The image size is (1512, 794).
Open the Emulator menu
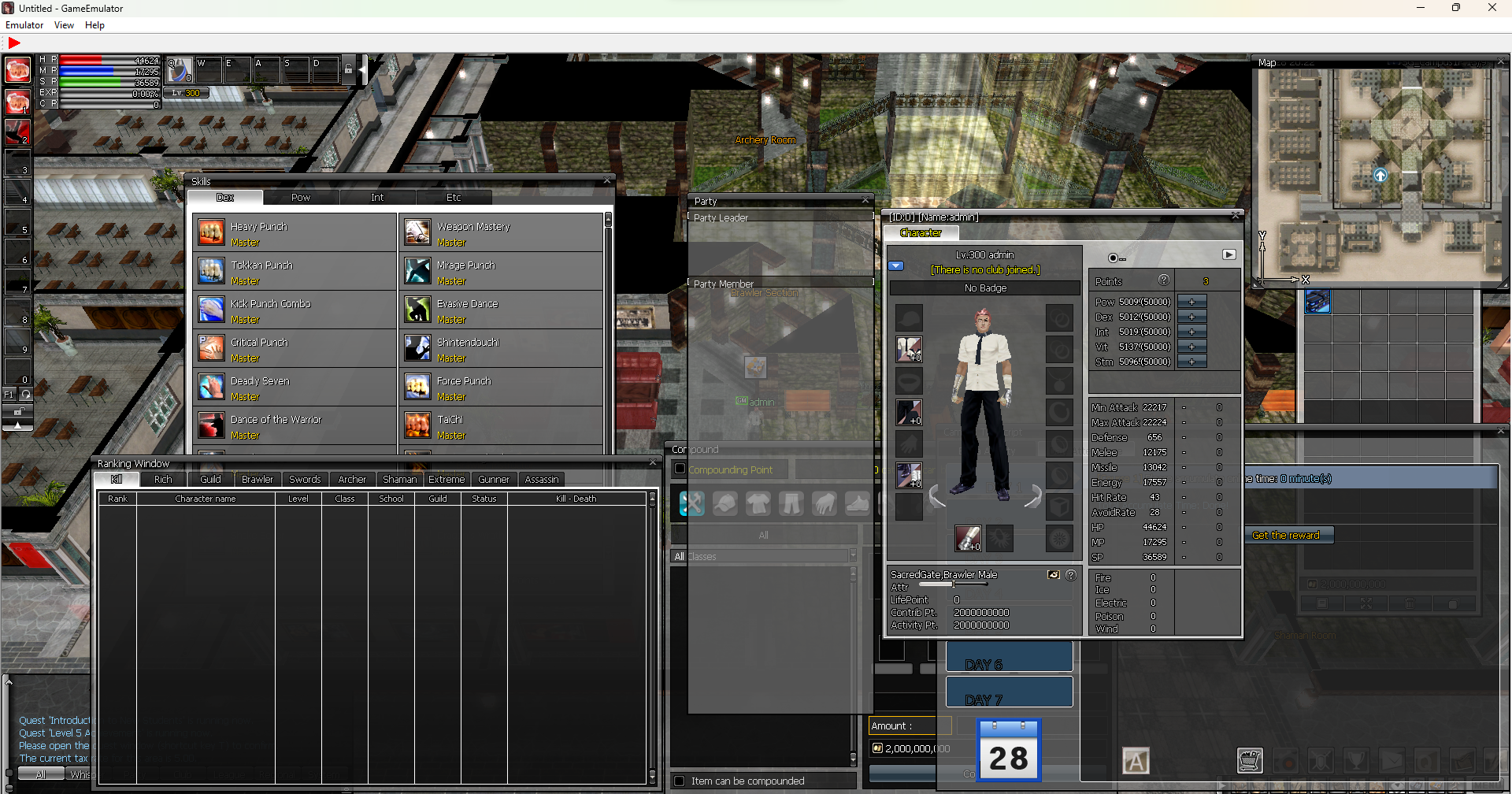tap(24, 25)
